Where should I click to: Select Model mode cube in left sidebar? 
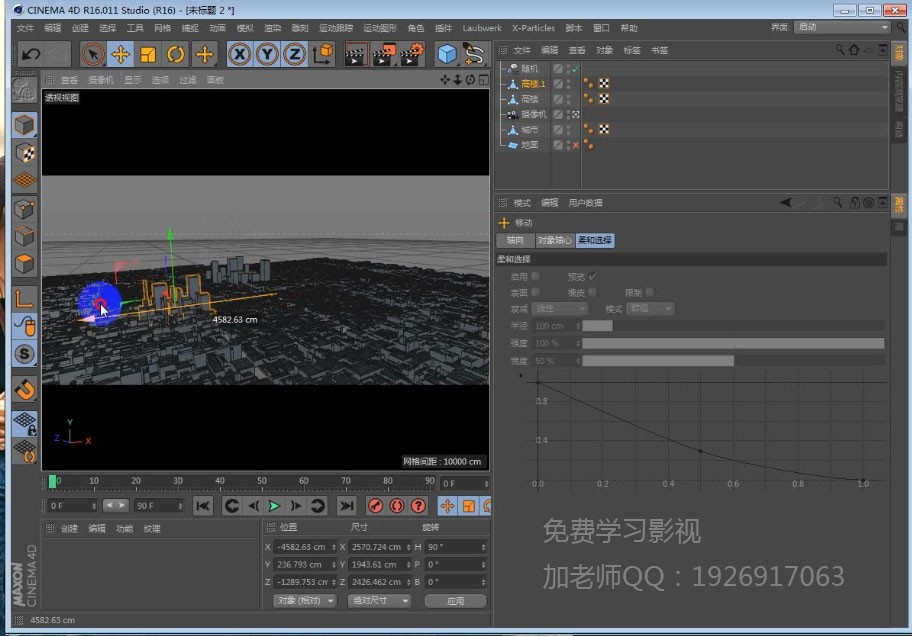pyautogui.click(x=24, y=125)
